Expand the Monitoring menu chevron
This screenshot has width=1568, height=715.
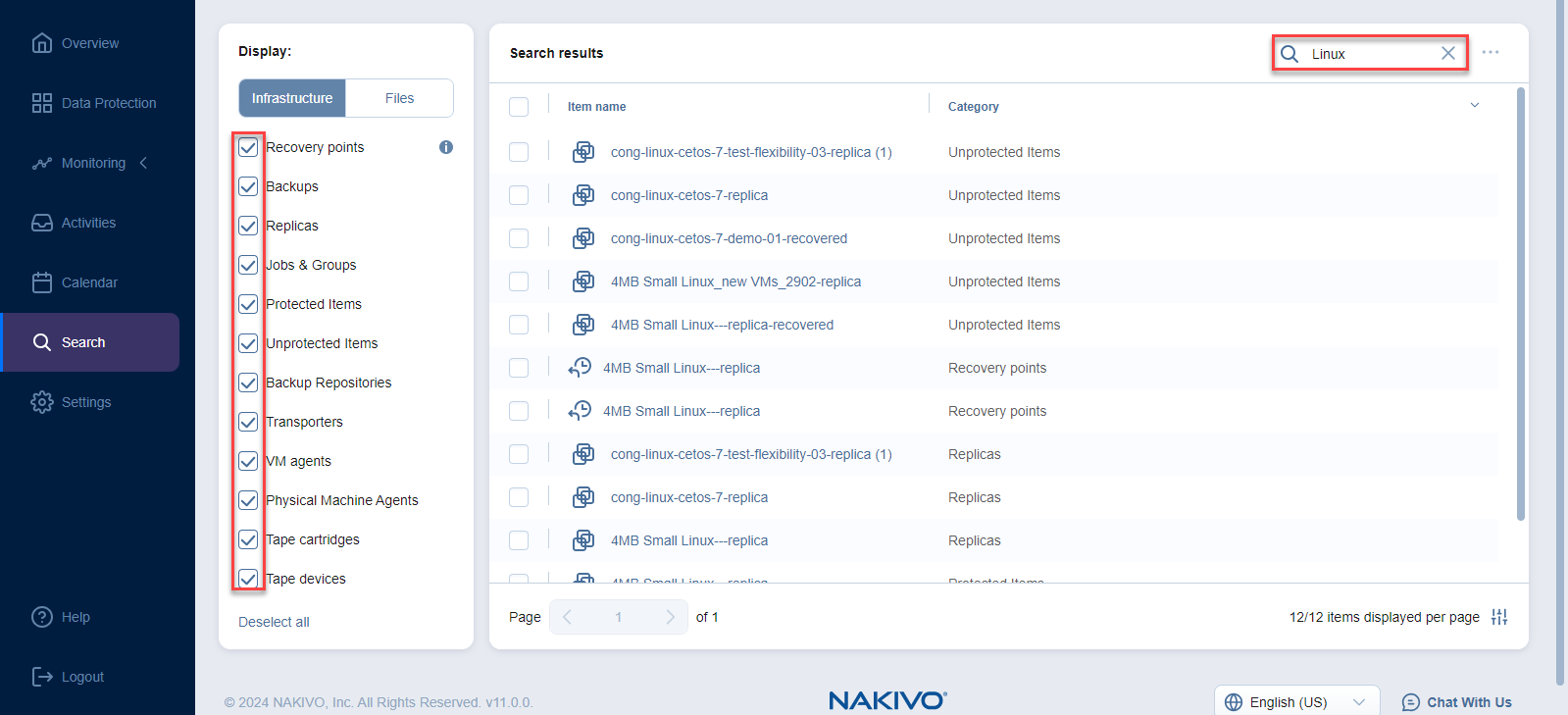(x=144, y=163)
